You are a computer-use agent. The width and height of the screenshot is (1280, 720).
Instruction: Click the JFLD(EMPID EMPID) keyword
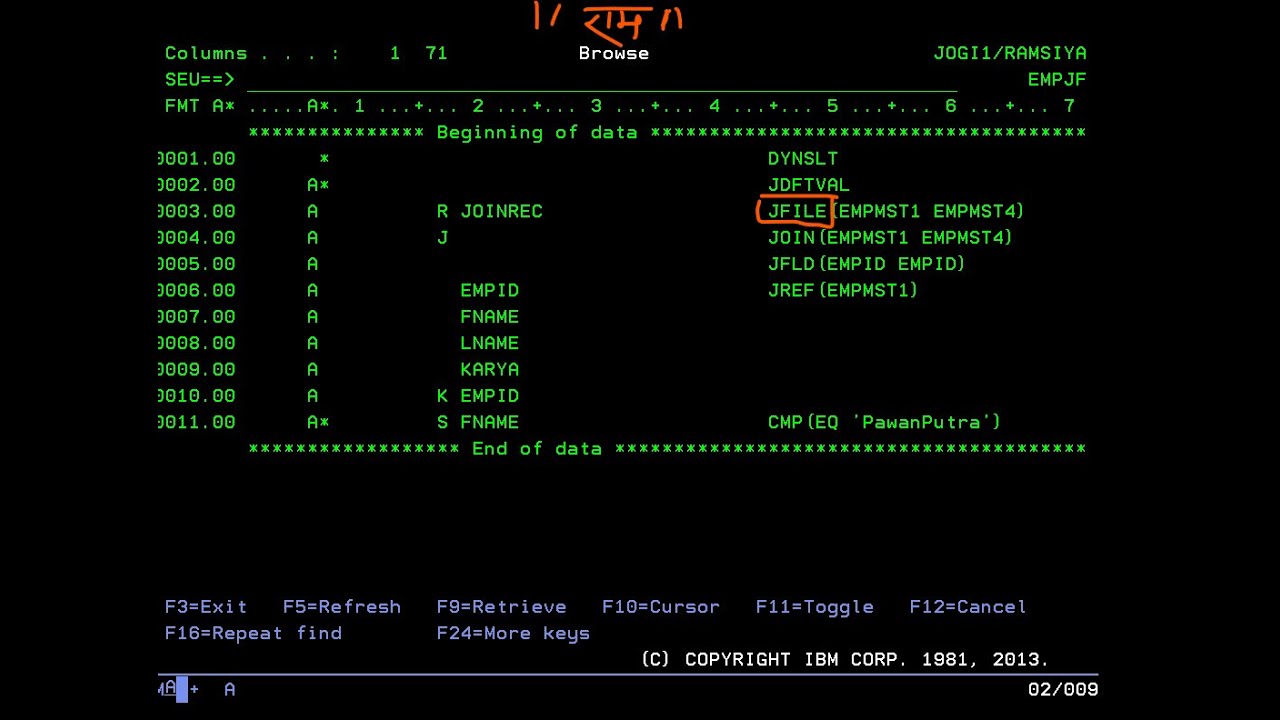[866, 264]
